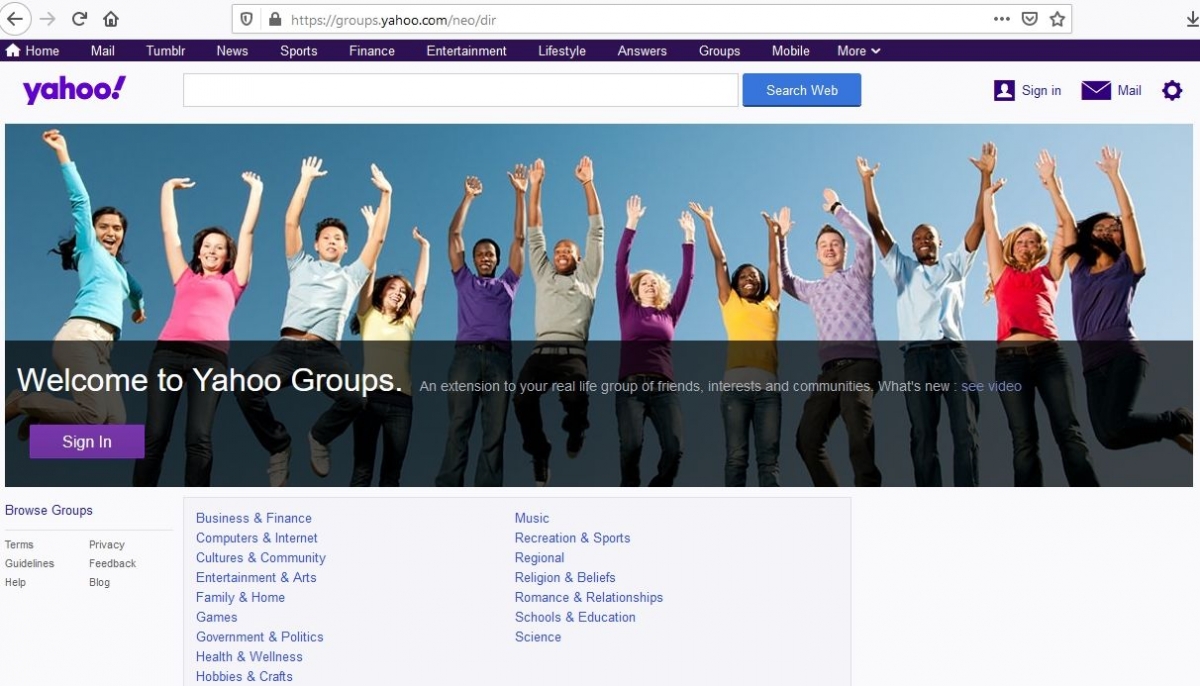Open the Guidelines footer link

pyautogui.click(x=30, y=563)
